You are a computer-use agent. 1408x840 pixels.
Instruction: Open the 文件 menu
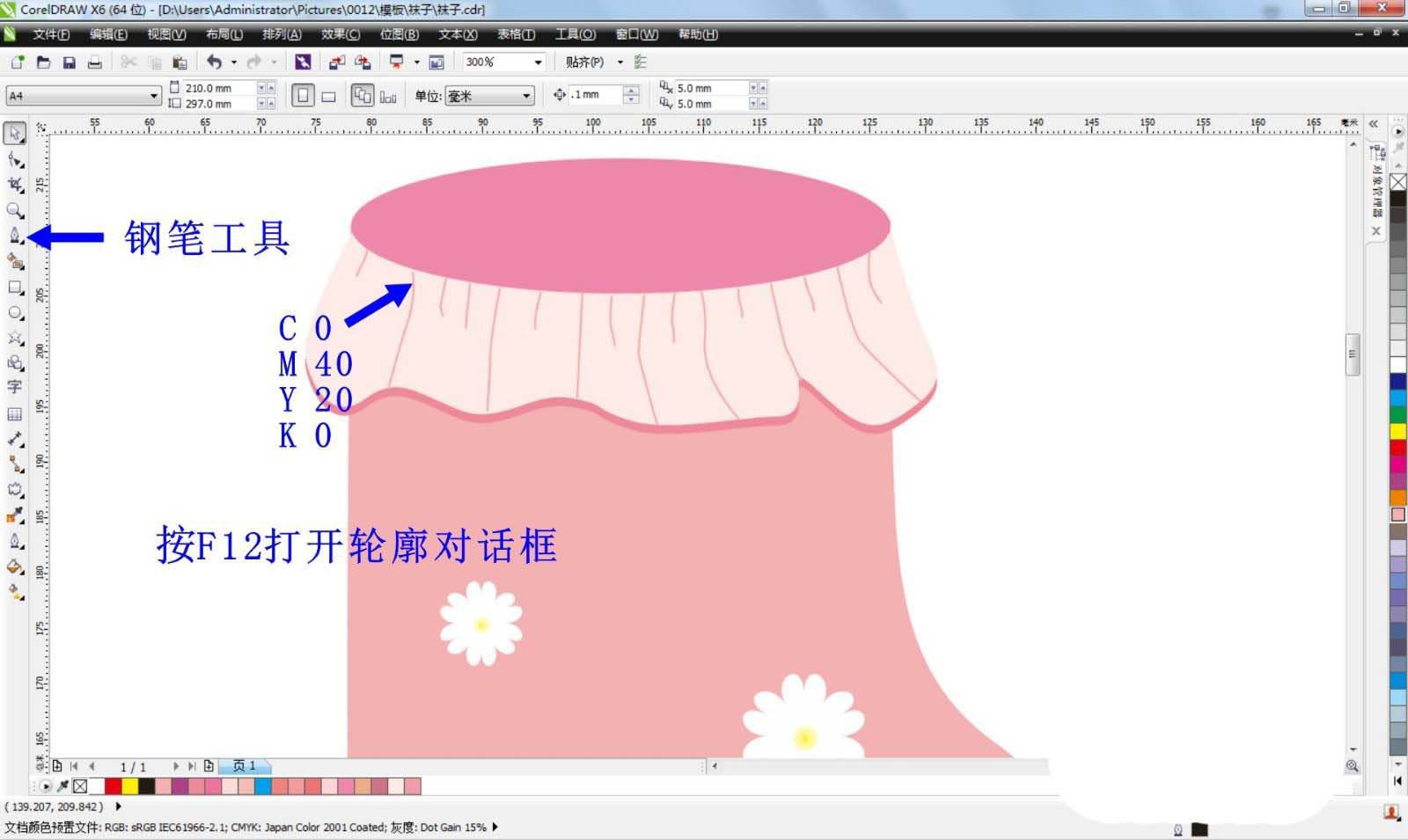point(48,34)
